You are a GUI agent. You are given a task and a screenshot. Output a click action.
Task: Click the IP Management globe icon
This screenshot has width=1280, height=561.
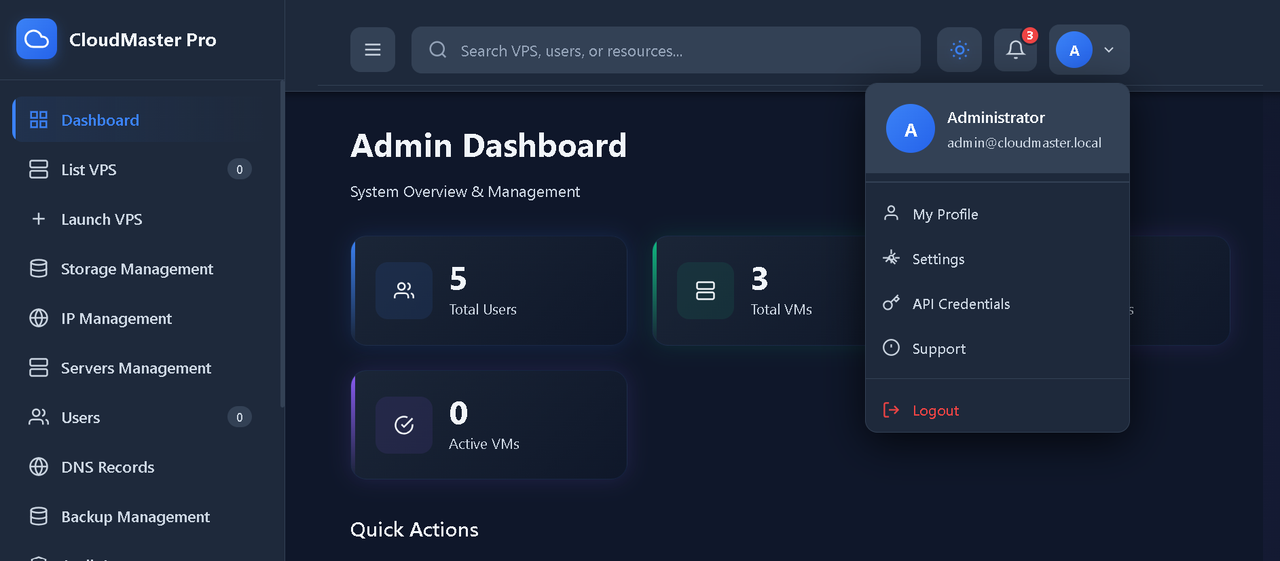click(x=39, y=318)
